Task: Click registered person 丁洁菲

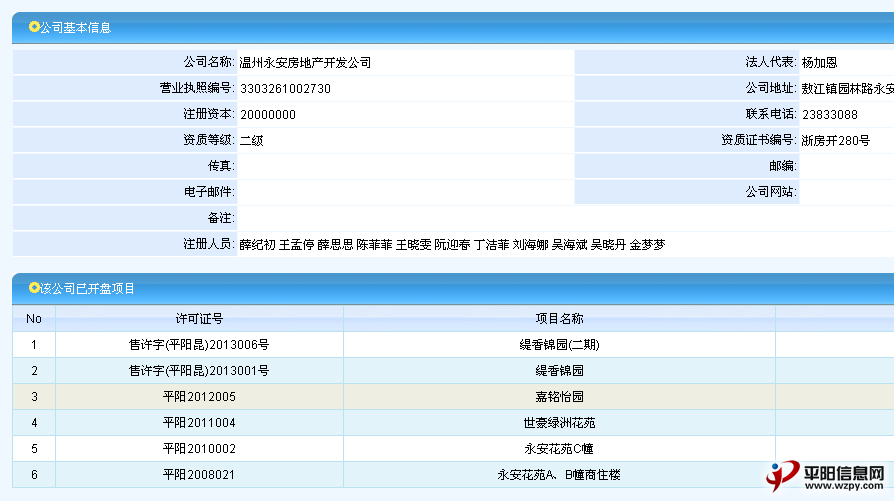Action: pos(491,245)
